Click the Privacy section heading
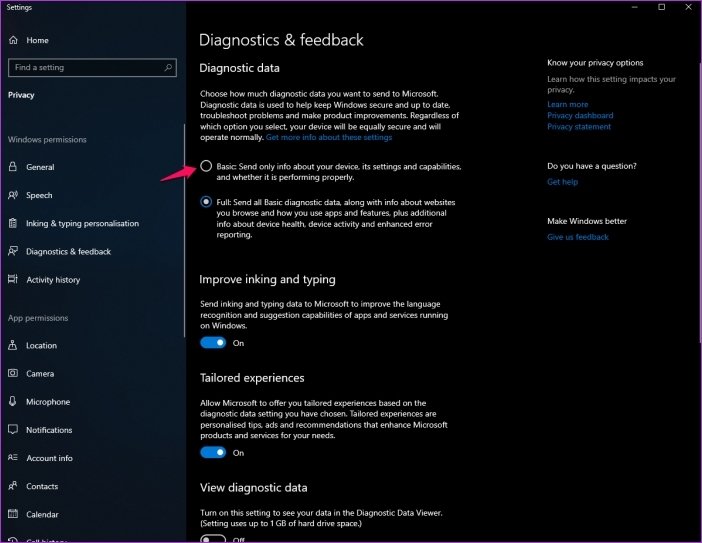This screenshot has width=702, height=543. pos(21,95)
